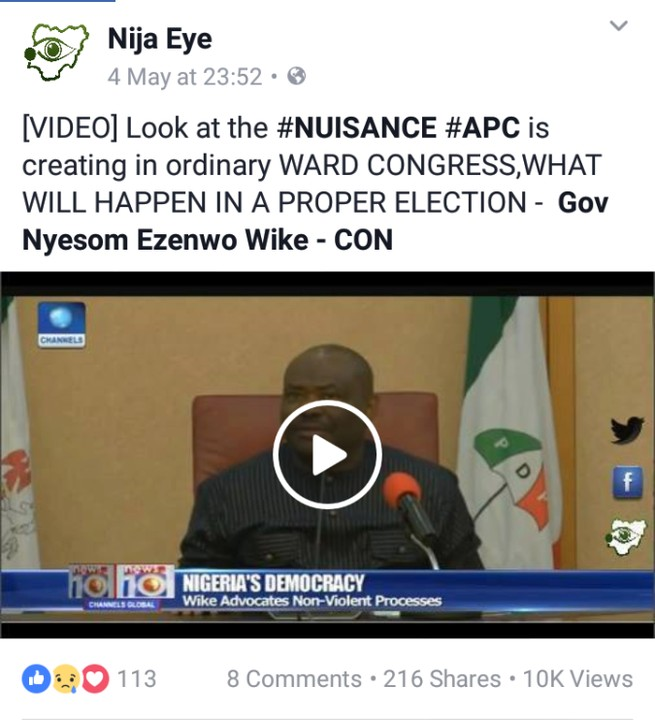Open the #NUISANCE hashtag

coord(356,128)
